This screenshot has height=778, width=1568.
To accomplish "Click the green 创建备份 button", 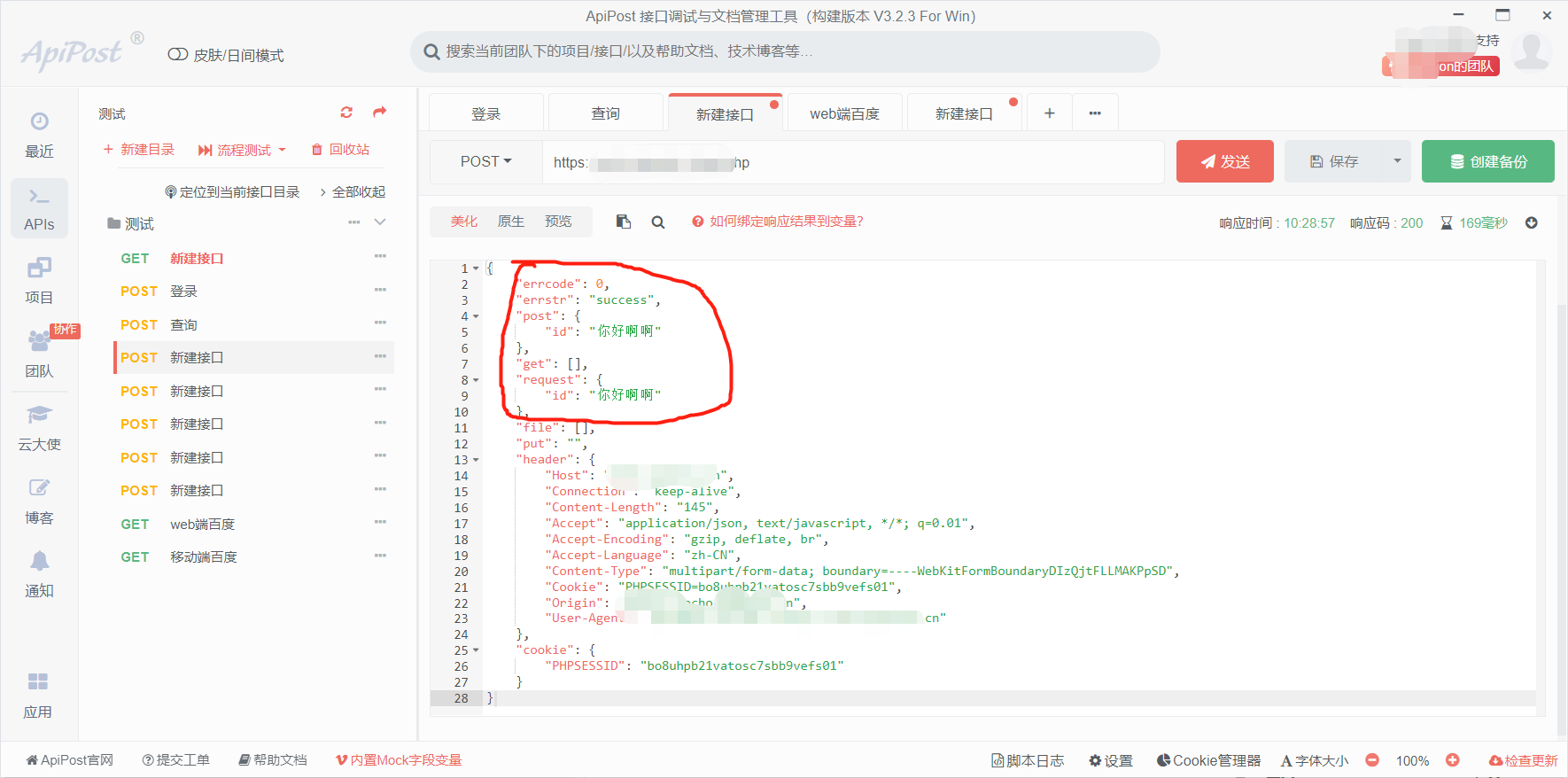I will (1488, 161).
